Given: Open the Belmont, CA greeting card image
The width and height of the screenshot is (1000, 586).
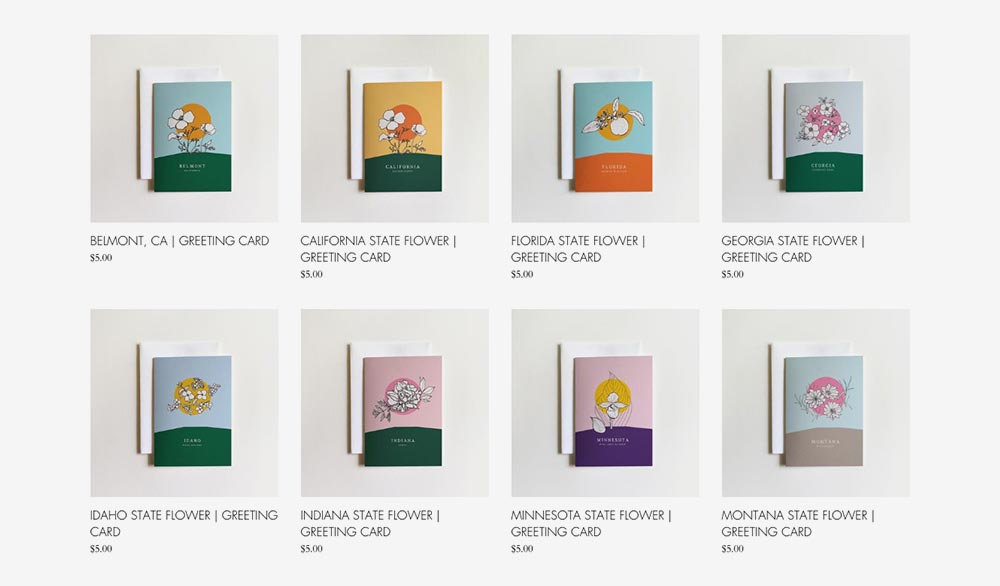Looking at the screenshot, I should 184,128.
